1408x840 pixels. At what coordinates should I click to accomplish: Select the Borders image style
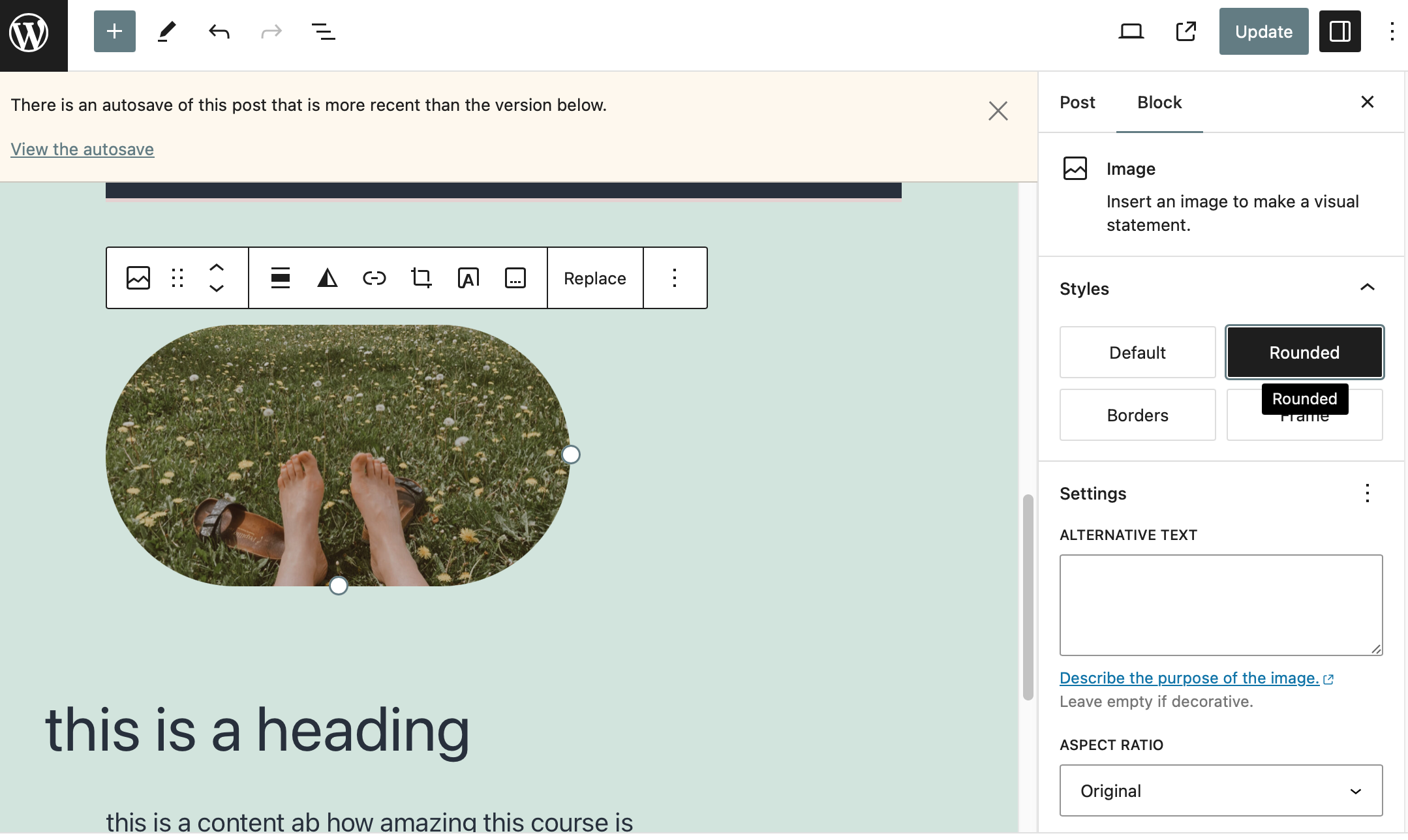pyautogui.click(x=1137, y=415)
